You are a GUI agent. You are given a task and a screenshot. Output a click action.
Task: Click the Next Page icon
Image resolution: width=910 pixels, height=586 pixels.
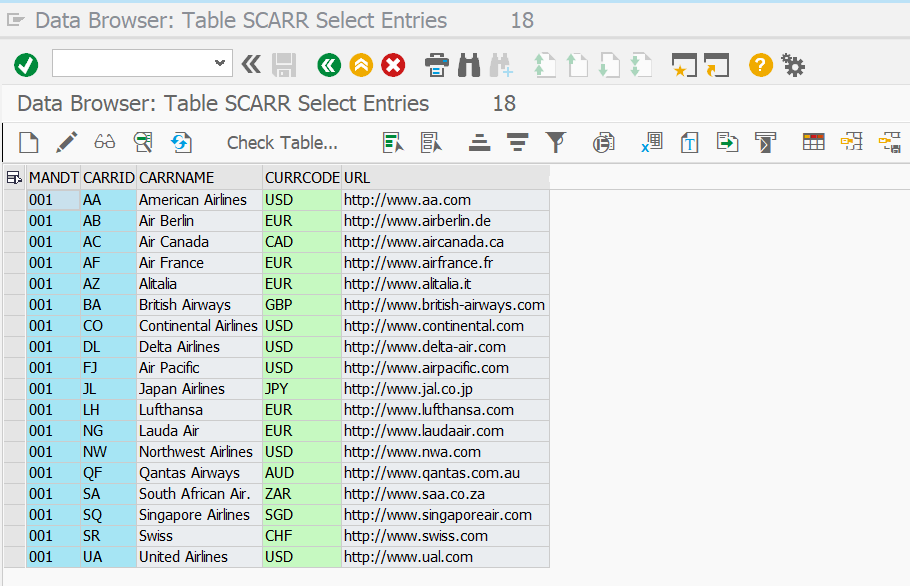(609, 65)
